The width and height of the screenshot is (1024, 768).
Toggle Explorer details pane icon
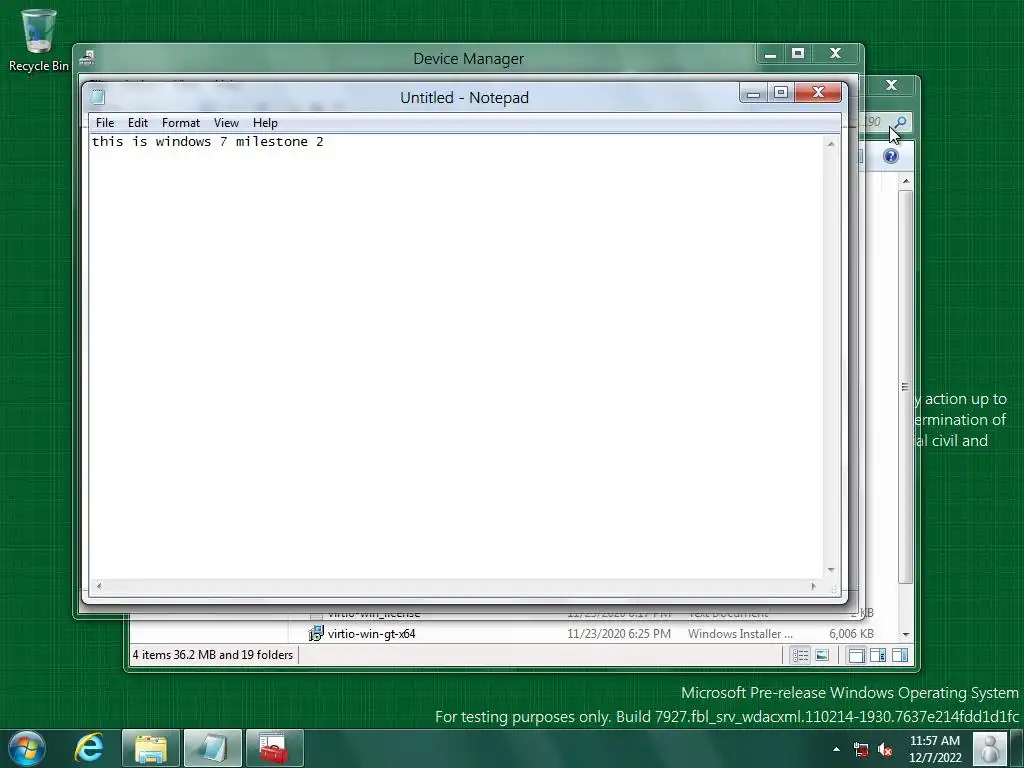(878, 655)
